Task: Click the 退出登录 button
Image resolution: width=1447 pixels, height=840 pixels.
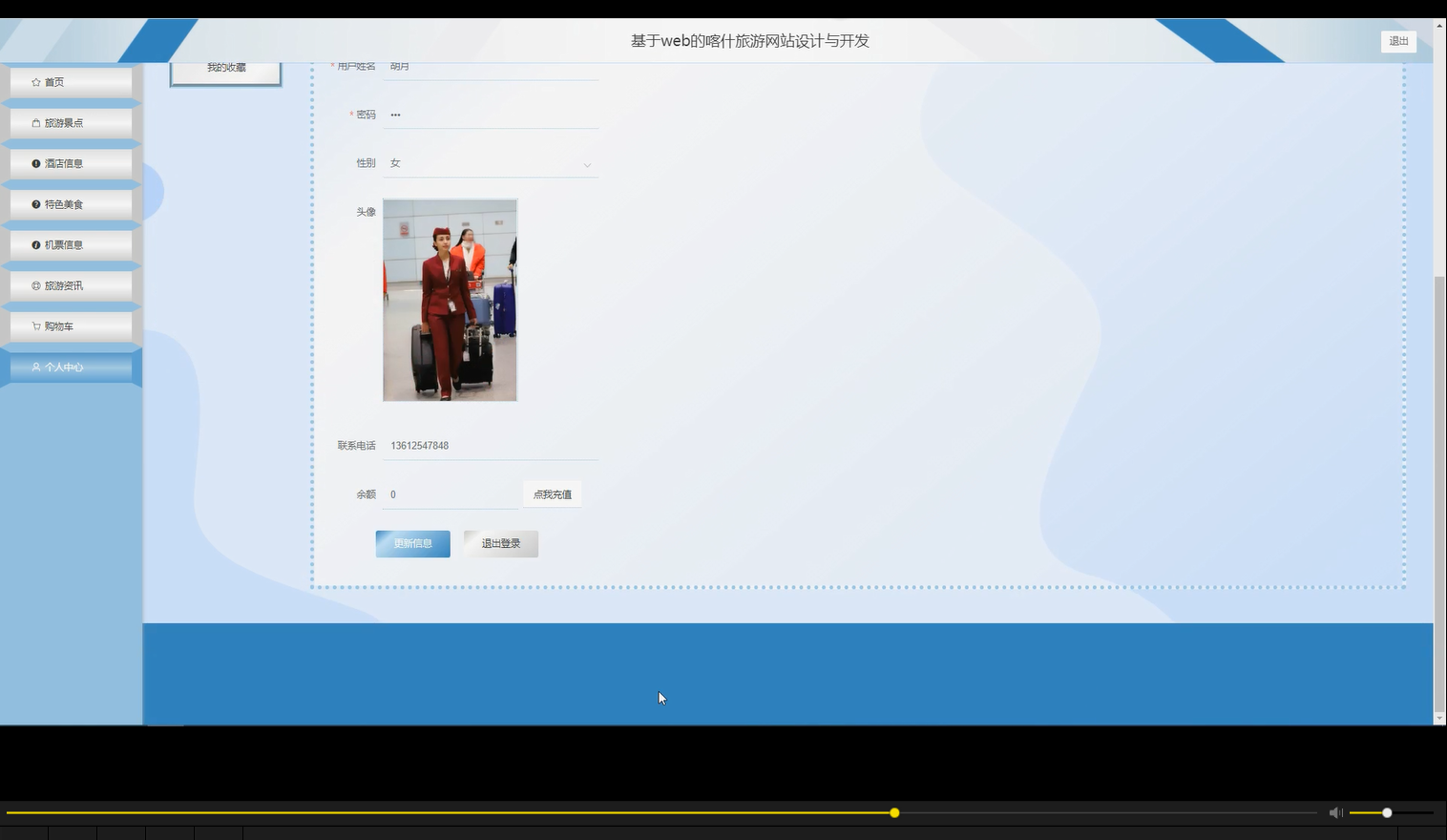Action: click(501, 544)
